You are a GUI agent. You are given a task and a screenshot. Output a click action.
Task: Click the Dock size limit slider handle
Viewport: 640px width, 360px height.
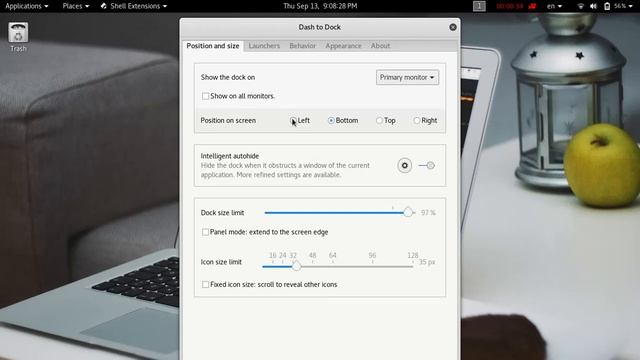[x=408, y=212]
